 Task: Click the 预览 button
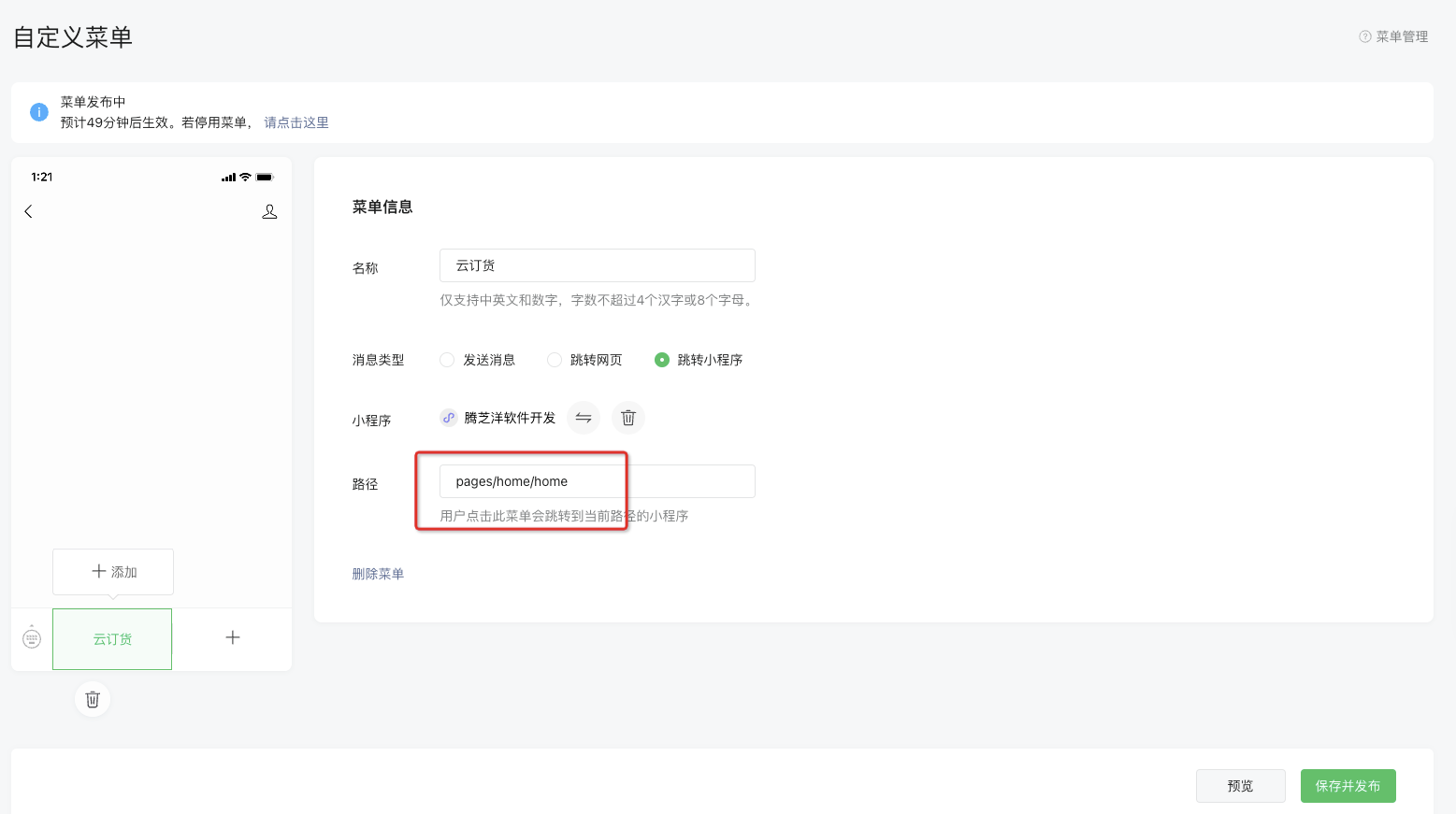click(x=1241, y=786)
